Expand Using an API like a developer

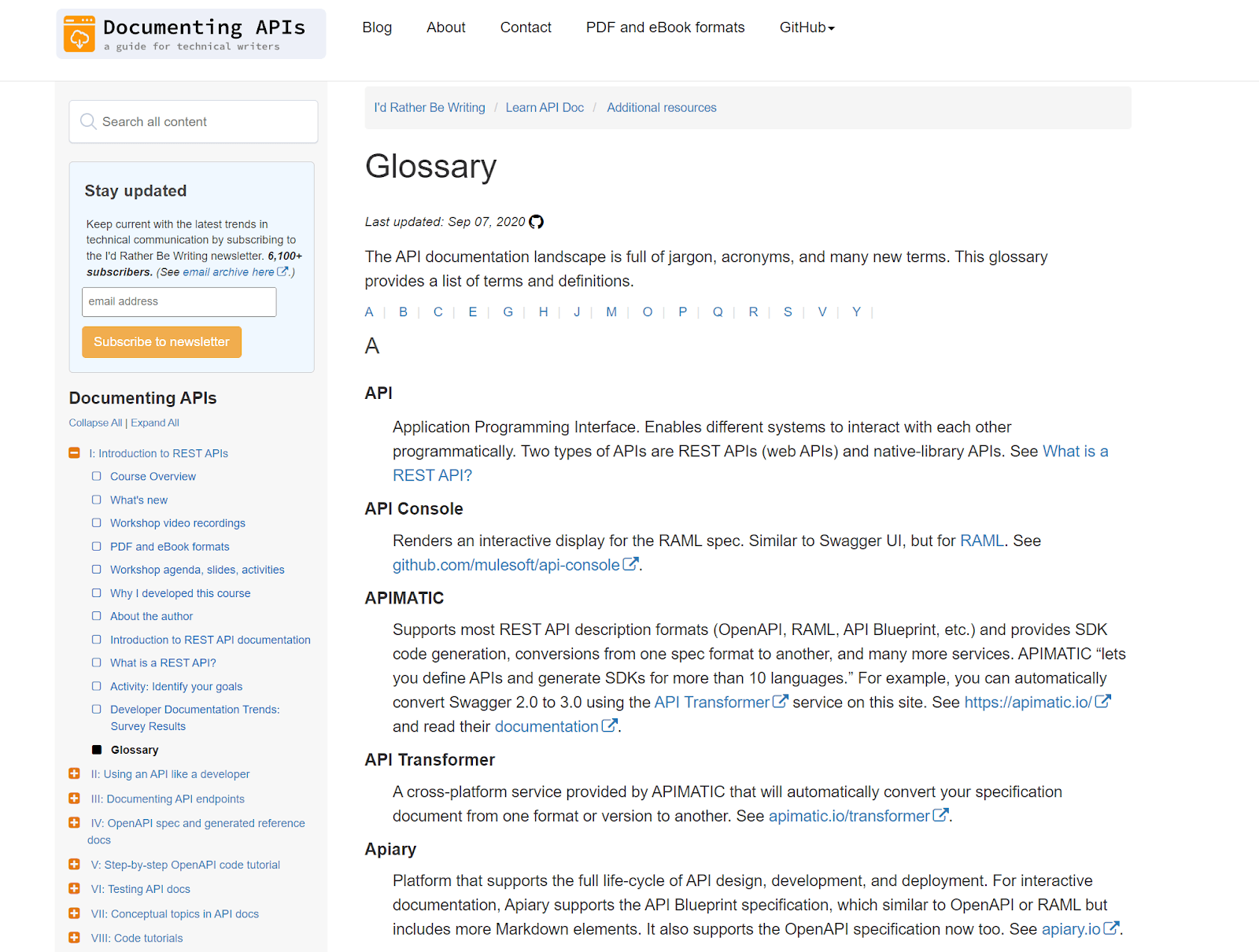75,774
